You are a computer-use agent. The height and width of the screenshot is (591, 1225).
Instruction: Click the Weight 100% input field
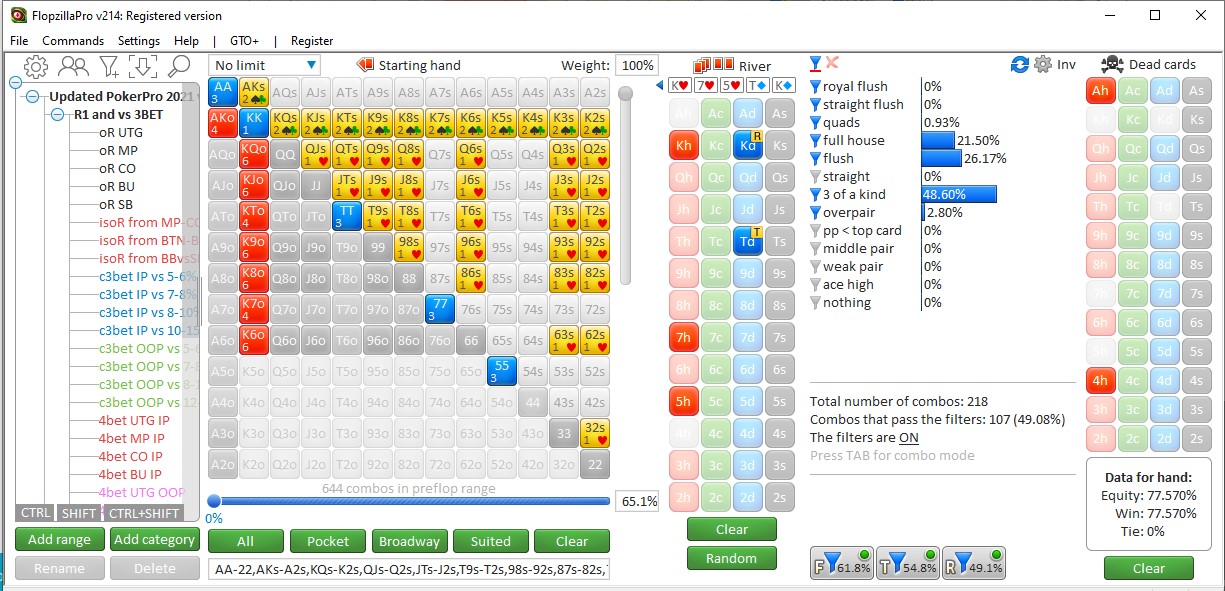pyautogui.click(x=635, y=65)
